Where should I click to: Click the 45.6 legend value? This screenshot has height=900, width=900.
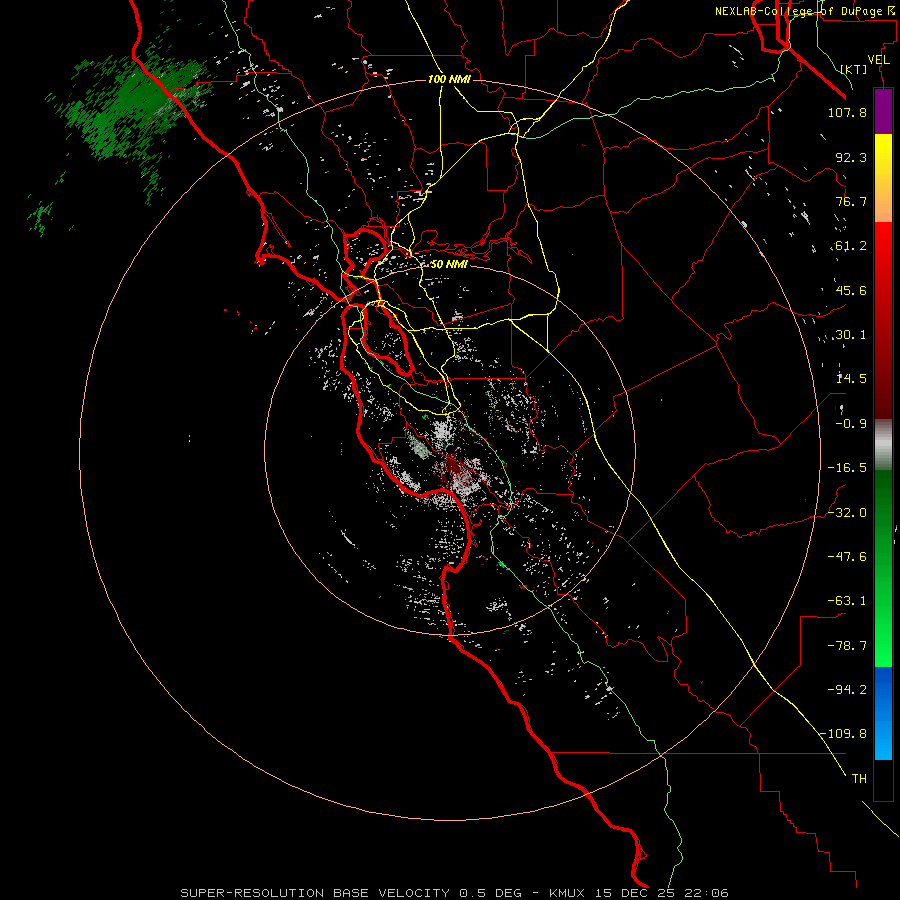pyautogui.click(x=851, y=290)
